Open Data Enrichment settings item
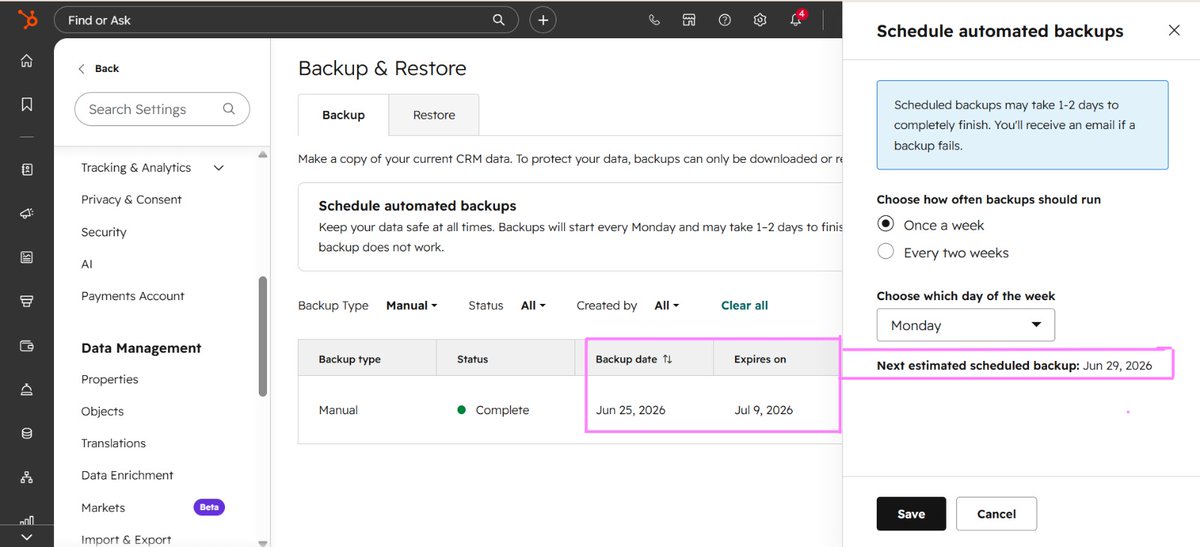 tap(127, 475)
